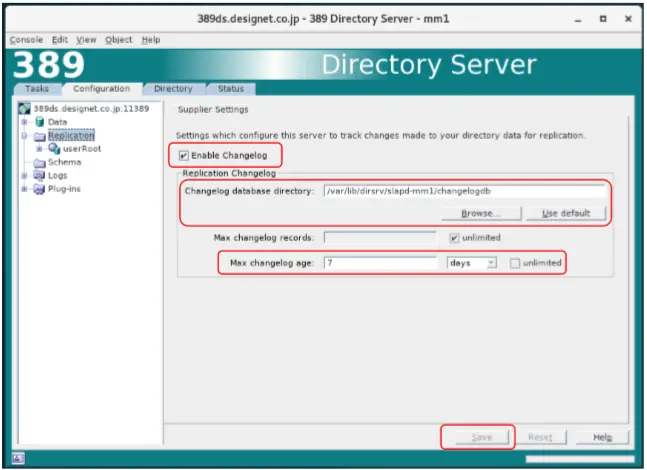
Task: Click the server icon for 389ds.designet.co.jp:11389
Action: [24, 108]
